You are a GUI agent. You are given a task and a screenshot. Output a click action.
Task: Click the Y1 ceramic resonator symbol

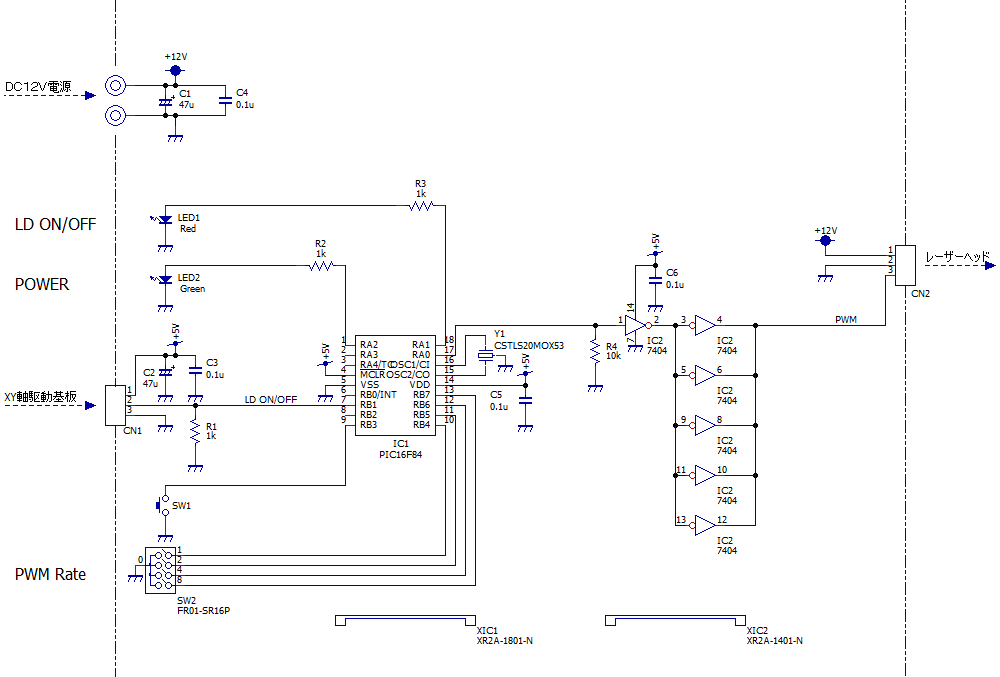[486, 355]
